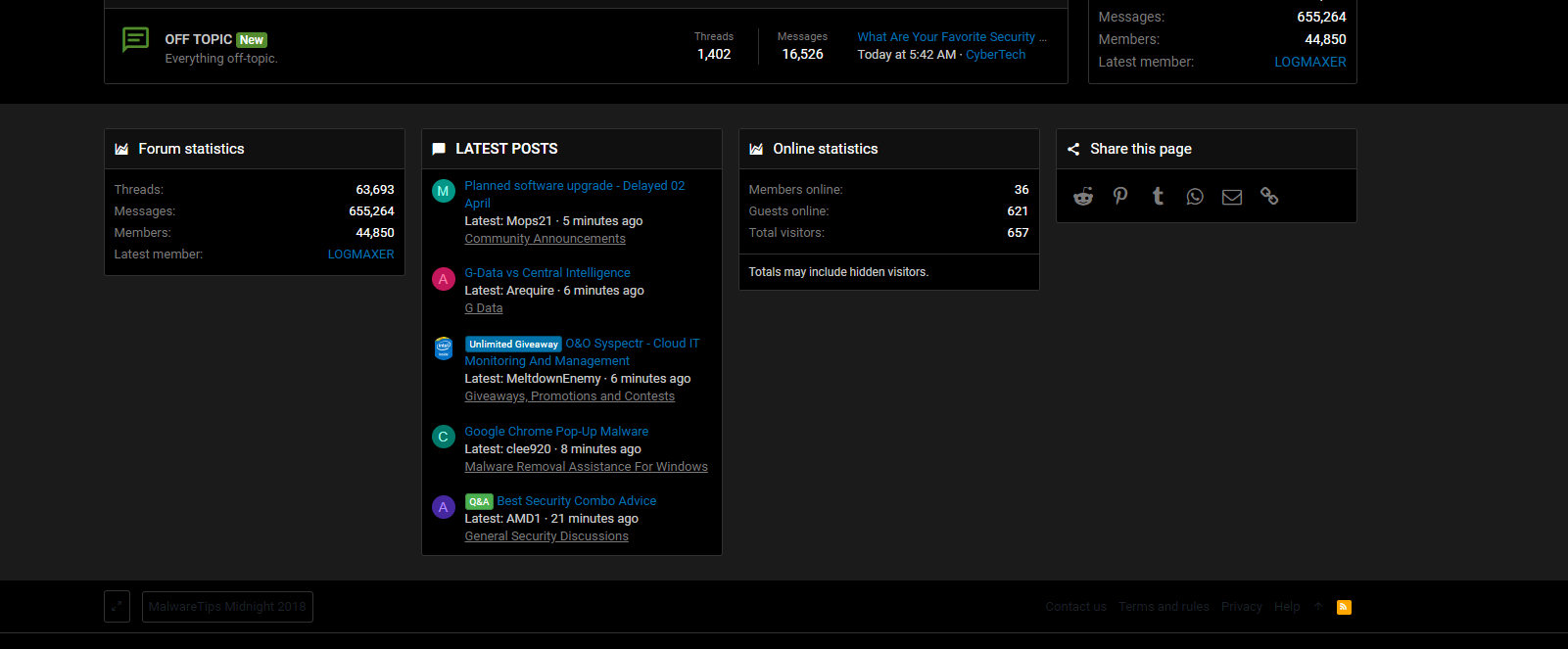Select Guests online value 621
Viewport: 1568px width, 649px height.
(x=1018, y=211)
